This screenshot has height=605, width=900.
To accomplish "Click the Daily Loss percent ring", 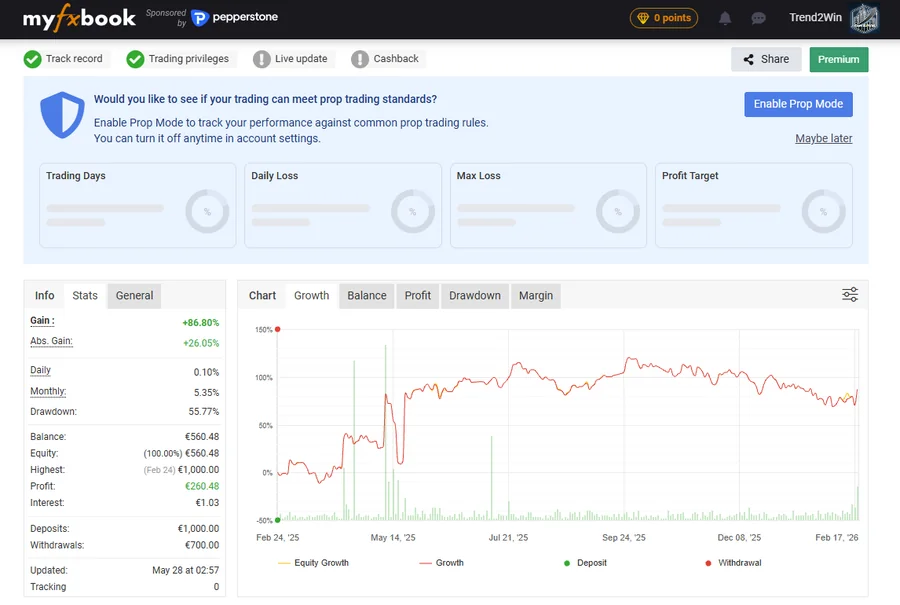I will coord(413,211).
